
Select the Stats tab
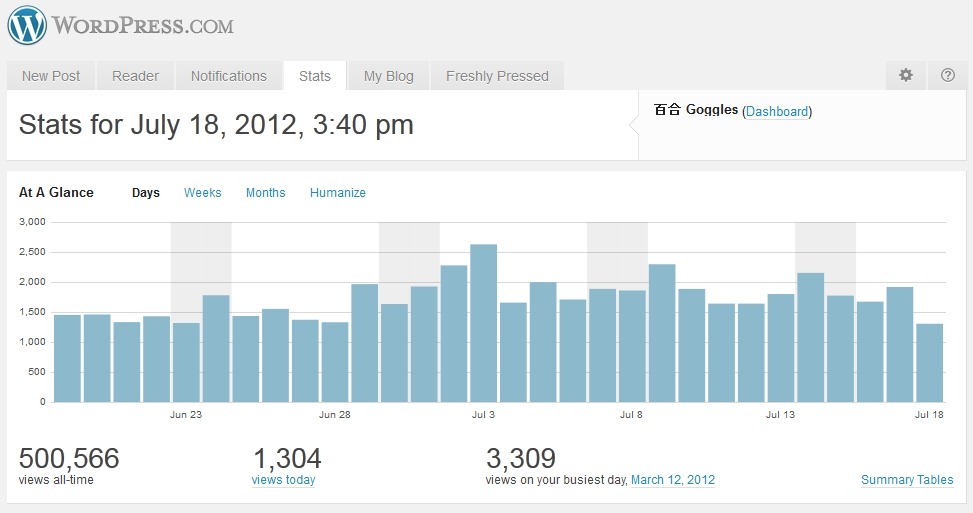click(314, 76)
